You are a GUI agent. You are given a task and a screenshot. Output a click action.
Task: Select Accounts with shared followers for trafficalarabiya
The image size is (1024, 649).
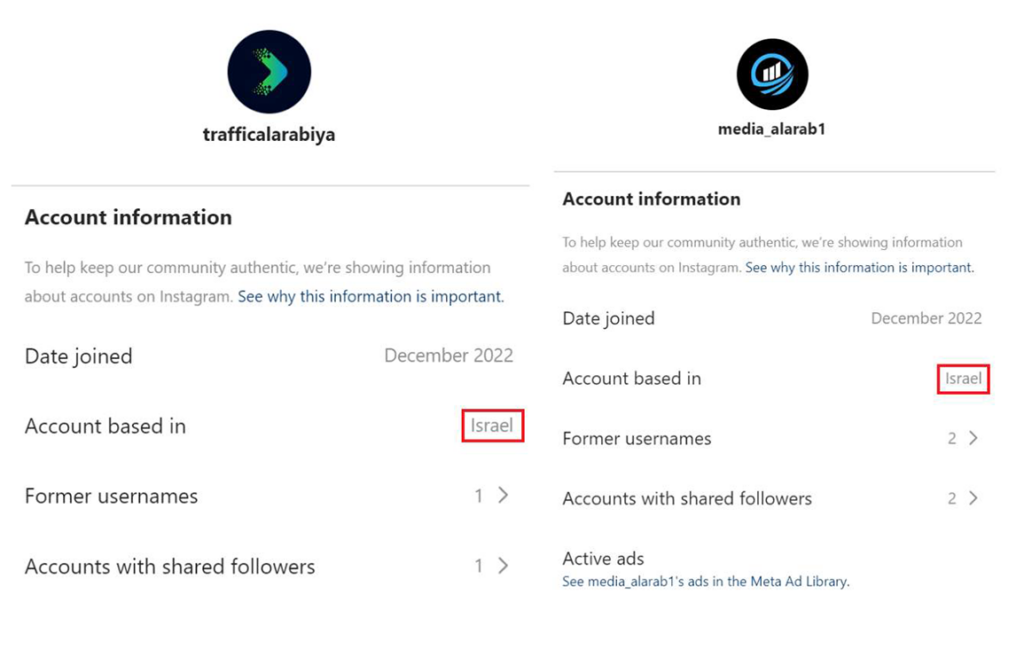170,567
